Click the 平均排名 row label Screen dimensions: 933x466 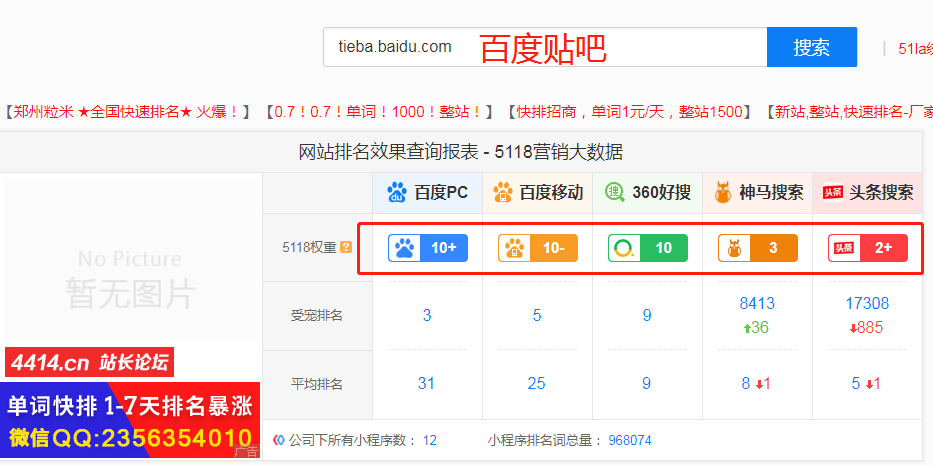[316, 384]
